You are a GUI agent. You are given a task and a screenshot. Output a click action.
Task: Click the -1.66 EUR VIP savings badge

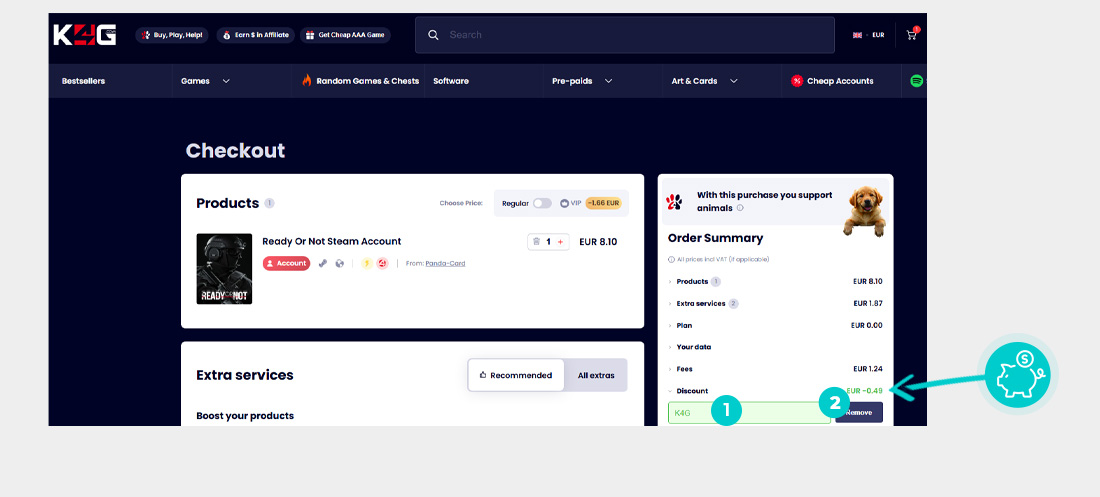click(603, 203)
